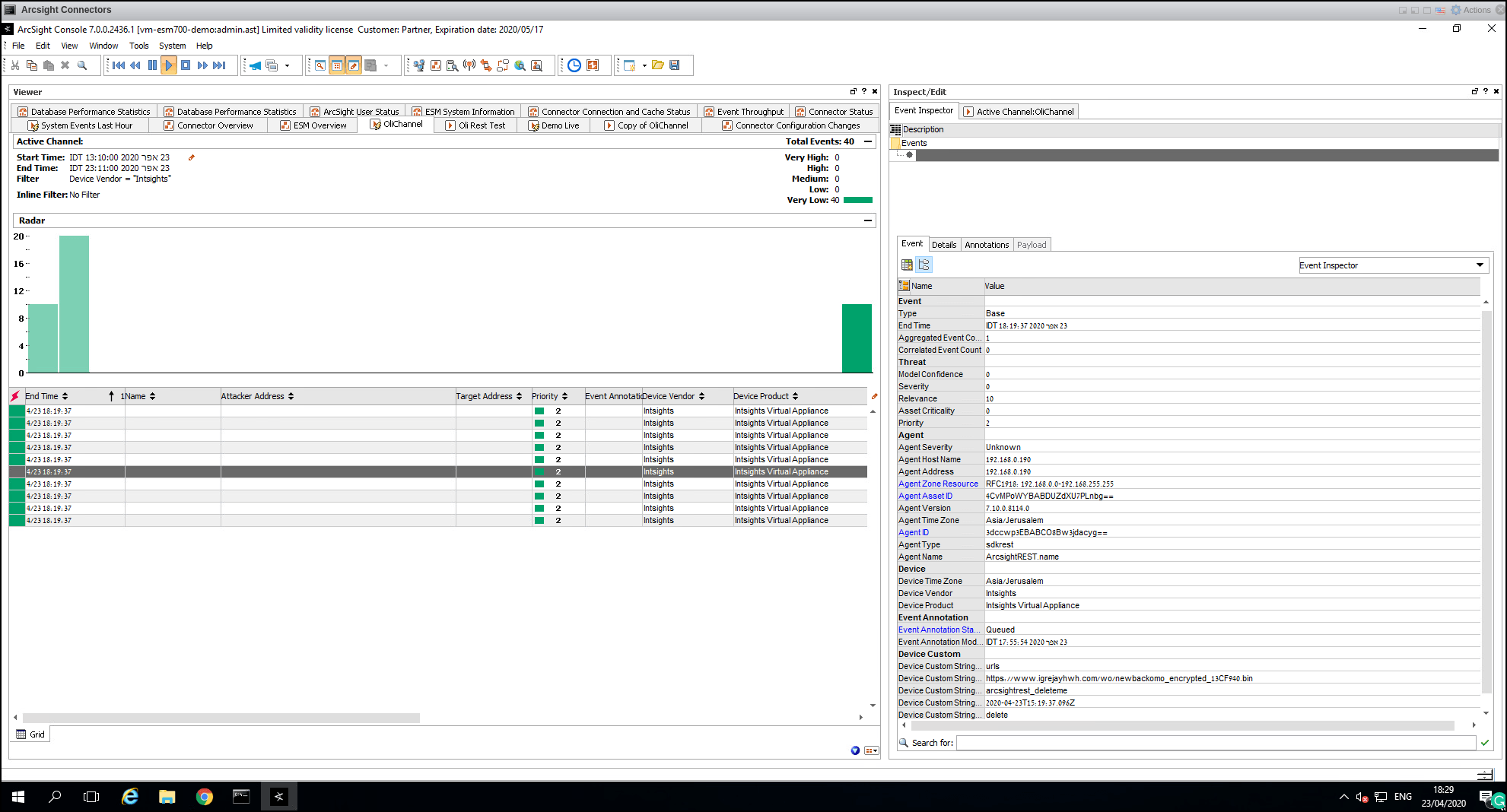Open the Tools menu
The width and height of the screenshot is (1507, 812).
pyautogui.click(x=138, y=46)
